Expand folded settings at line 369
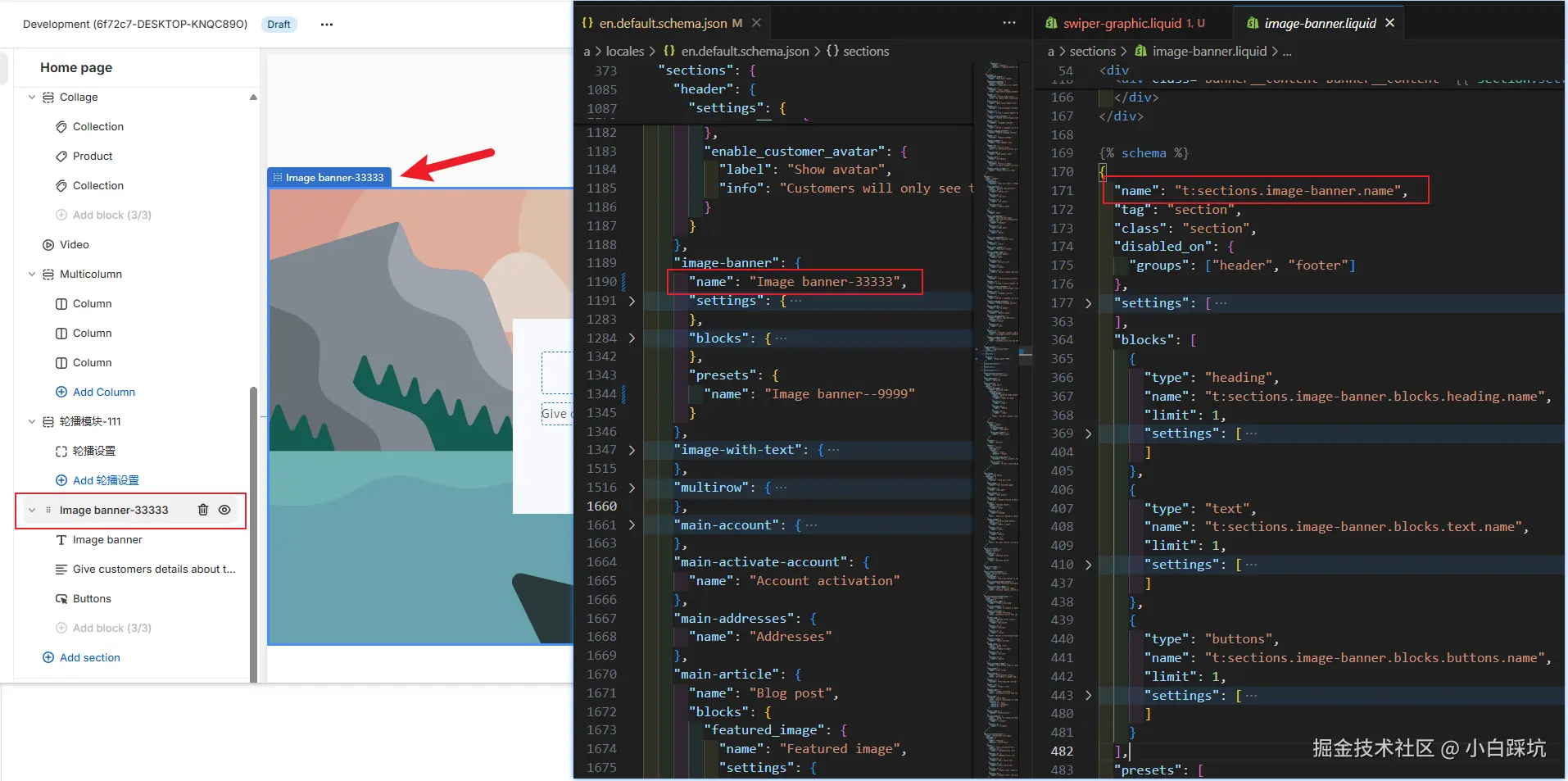The height and width of the screenshot is (781, 1568). pos(1088,434)
